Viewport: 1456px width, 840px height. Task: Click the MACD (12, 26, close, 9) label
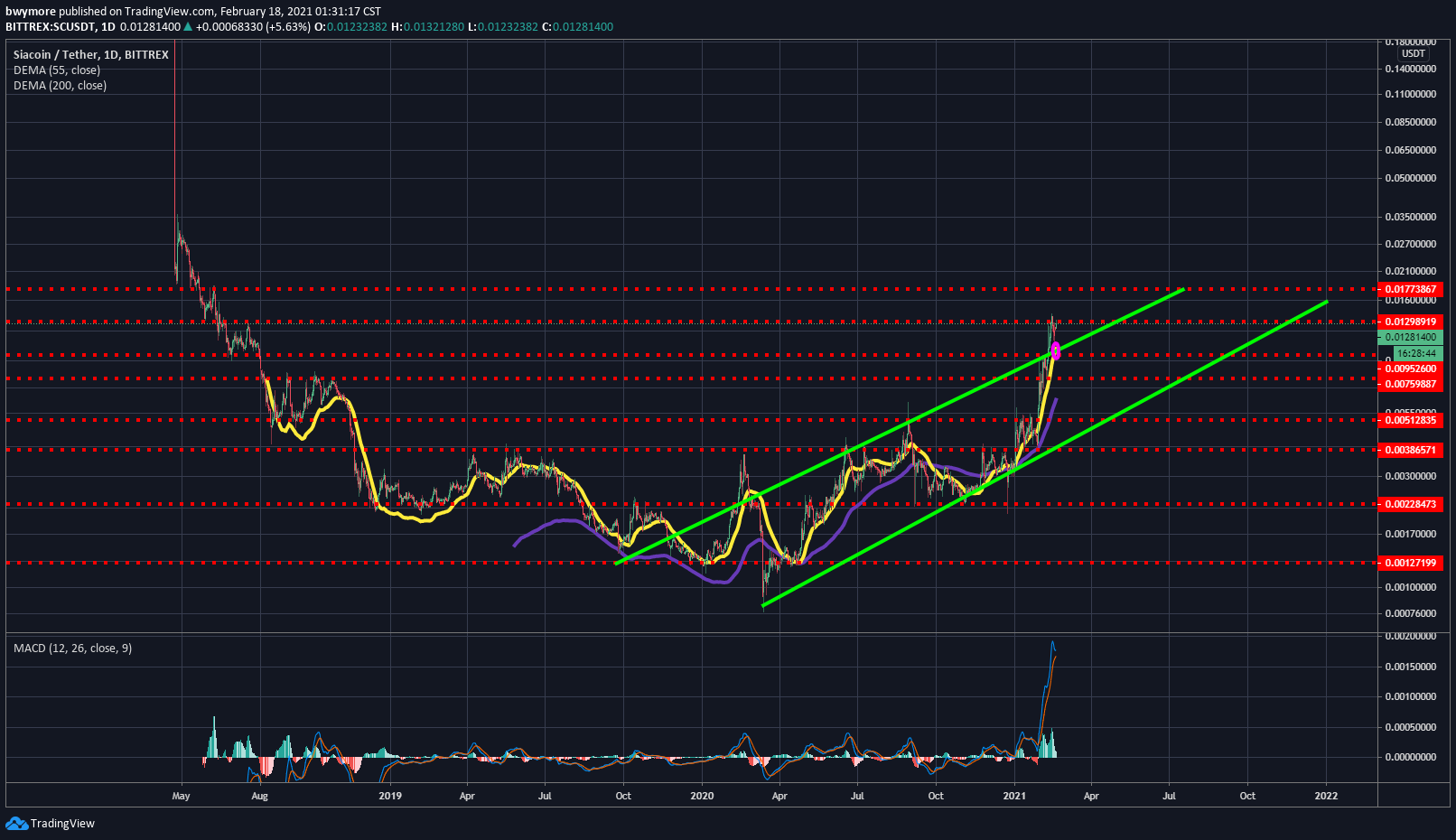click(72, 649)
